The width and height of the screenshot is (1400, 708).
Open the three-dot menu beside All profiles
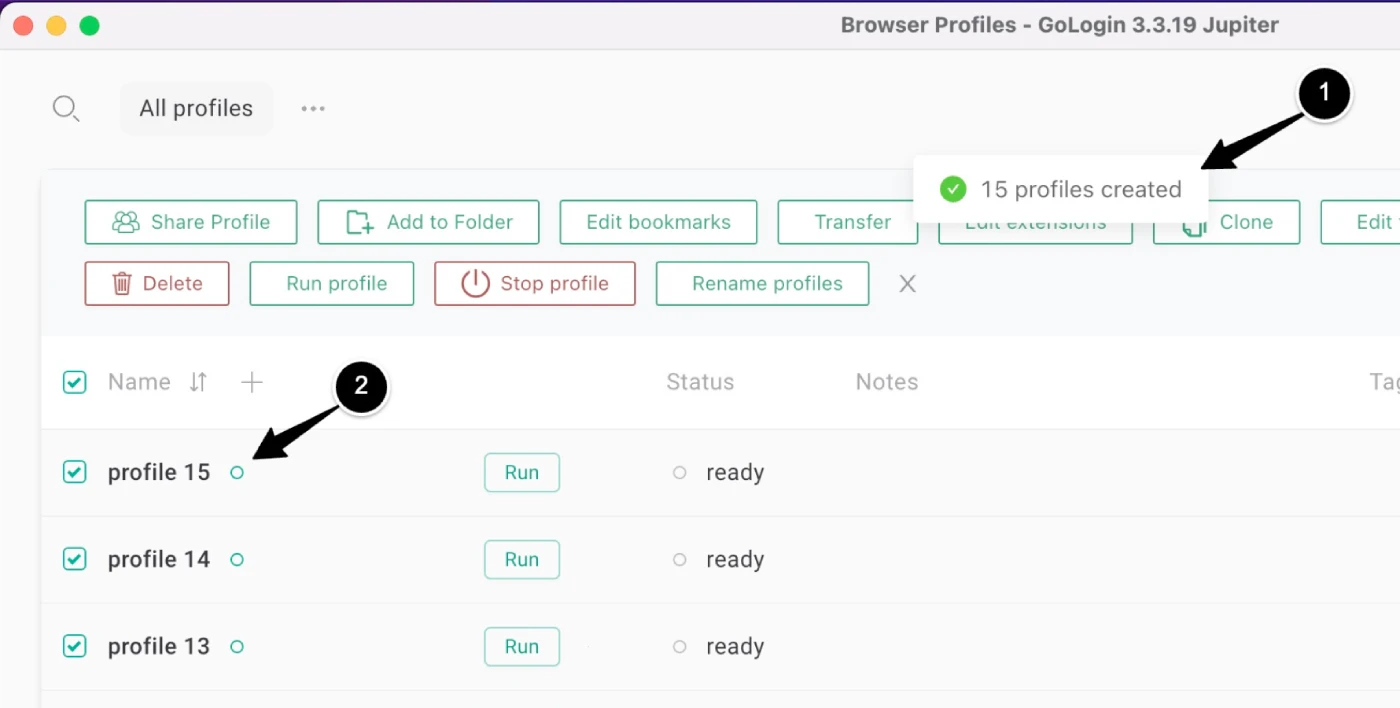[312, 108]
